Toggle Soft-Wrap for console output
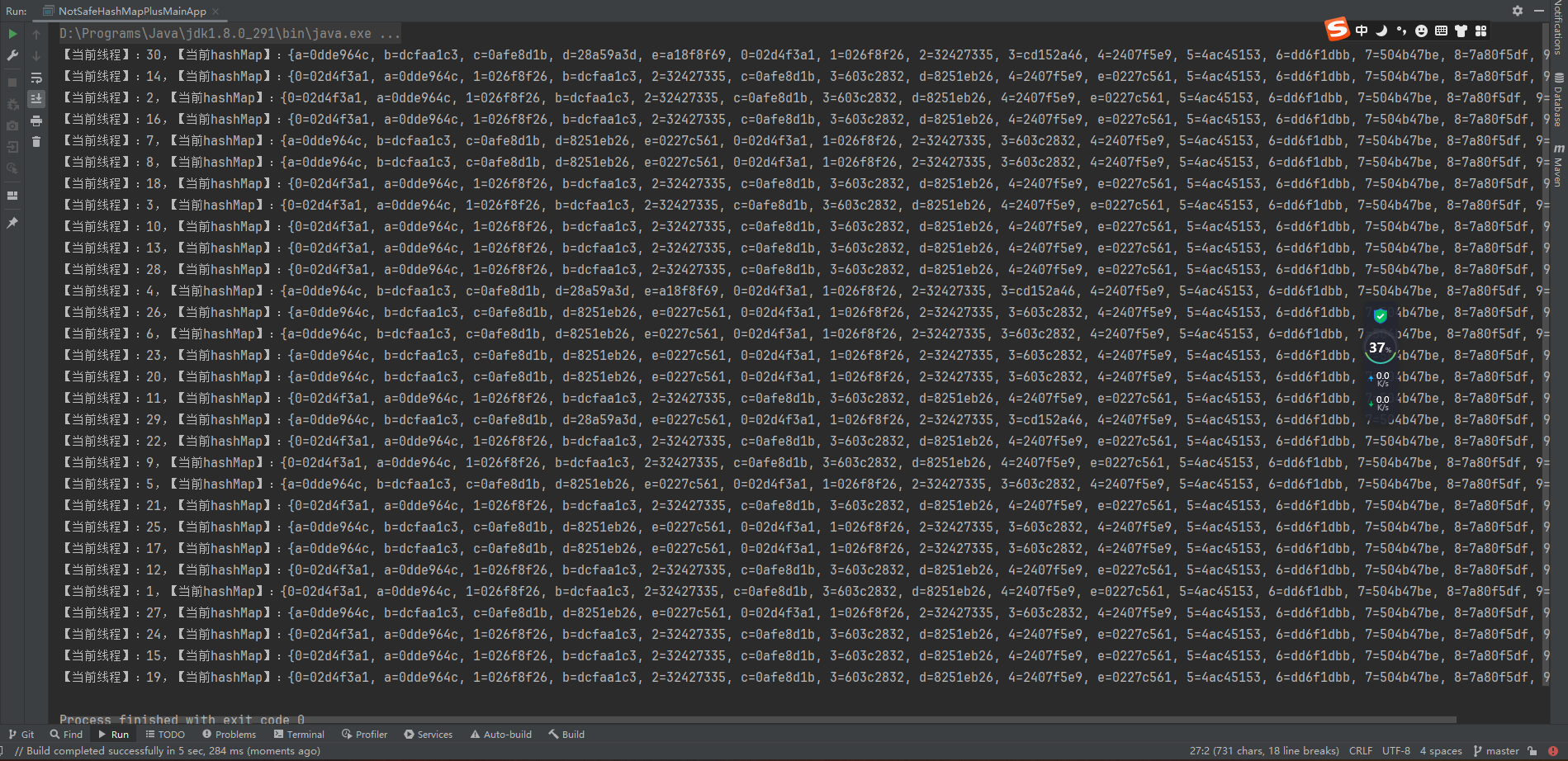Screen dimensions: 1568x761 point(36,78)
